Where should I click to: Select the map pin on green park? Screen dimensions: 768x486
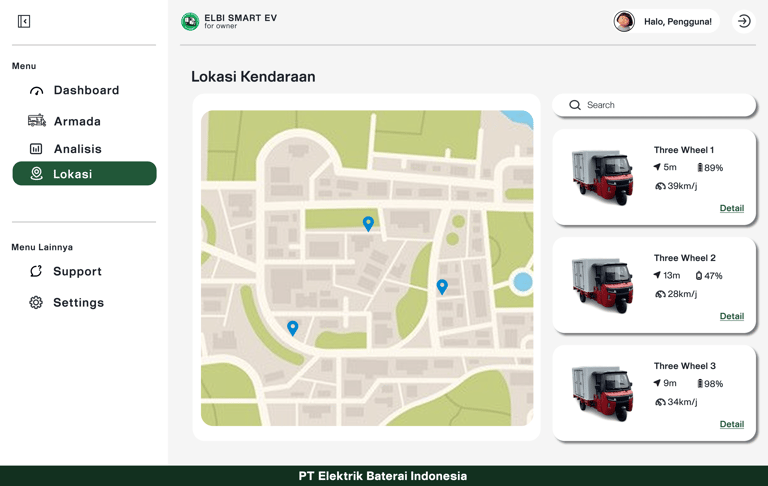tap(368, 224)
